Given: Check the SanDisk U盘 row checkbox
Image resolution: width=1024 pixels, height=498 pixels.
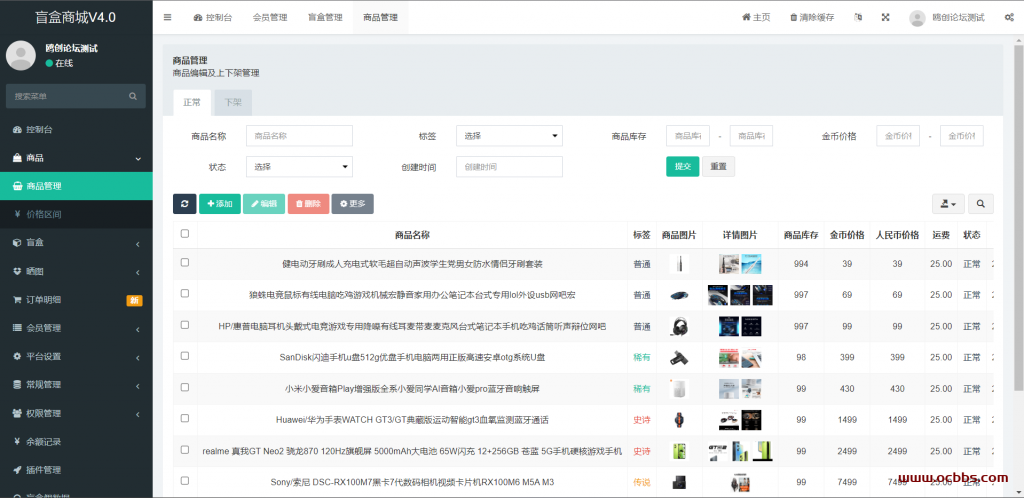Looking at the screenshot, I should 185,356.
